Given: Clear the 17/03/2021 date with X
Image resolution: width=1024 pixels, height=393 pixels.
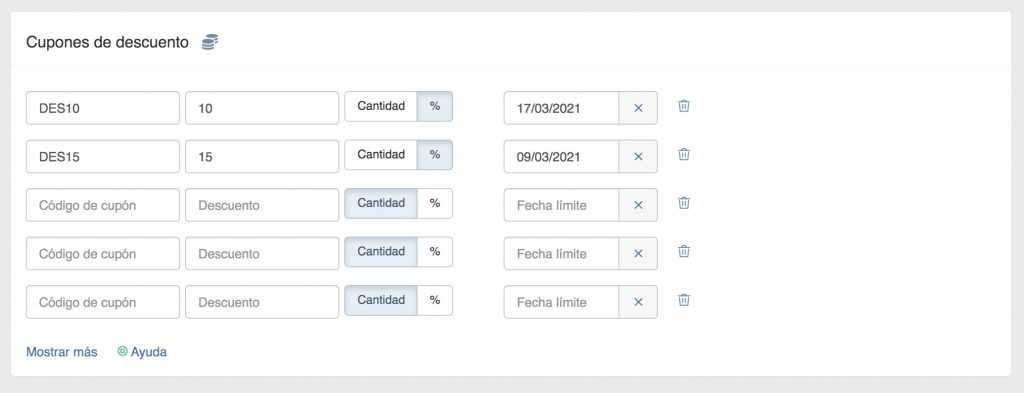Looking at the screenshot, I should [638, 108].
